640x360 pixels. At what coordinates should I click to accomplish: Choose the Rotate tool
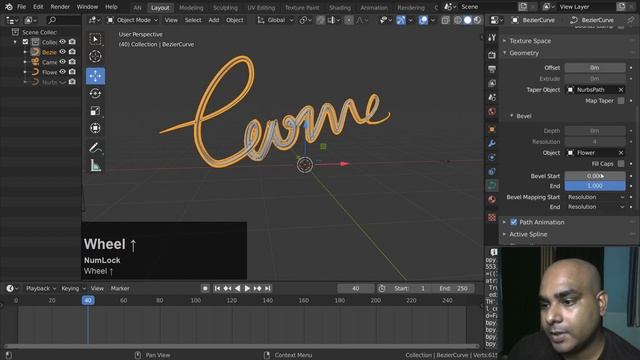point(95,93)
